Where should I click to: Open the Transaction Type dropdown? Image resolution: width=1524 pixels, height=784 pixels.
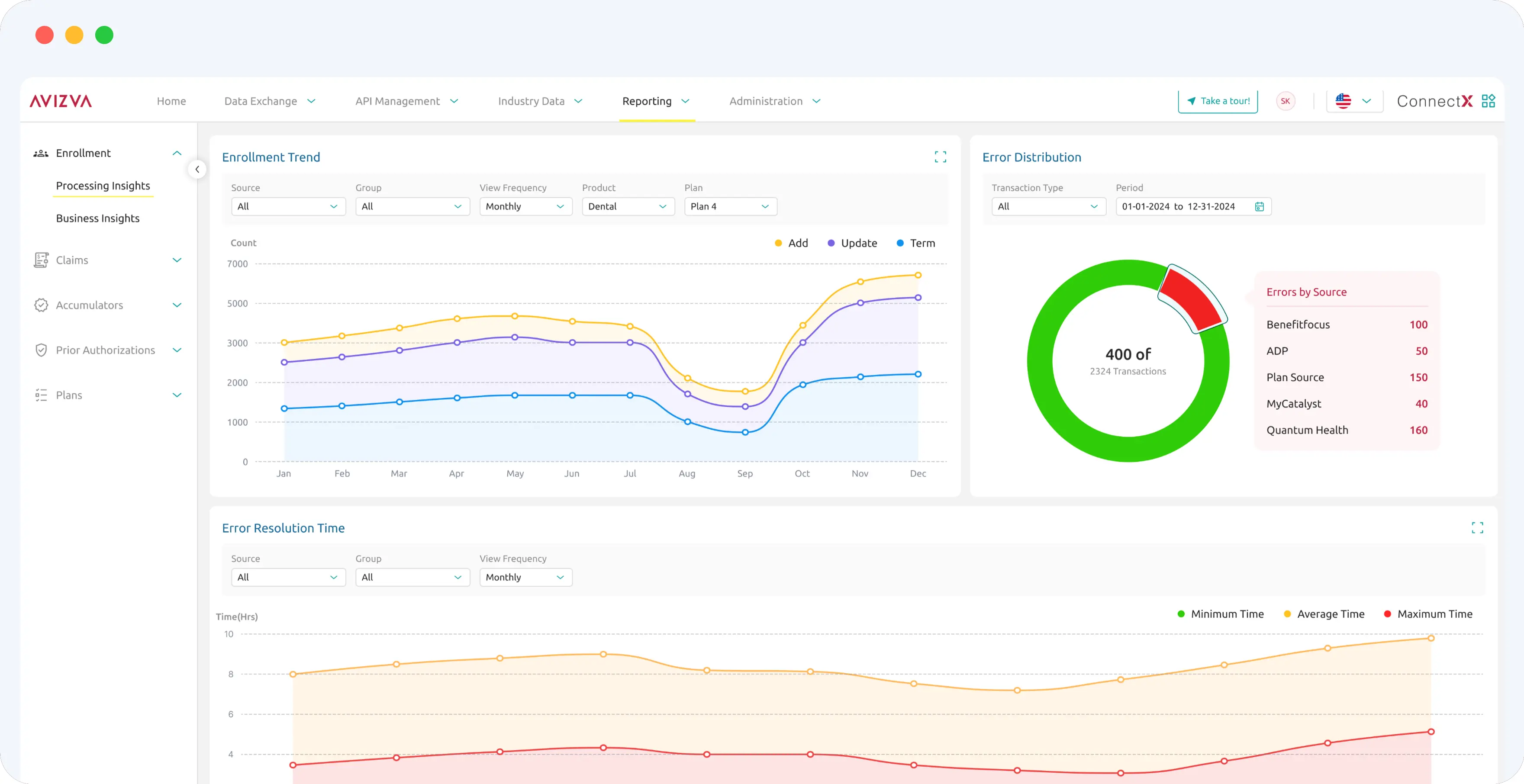(x=1048, y=206)
